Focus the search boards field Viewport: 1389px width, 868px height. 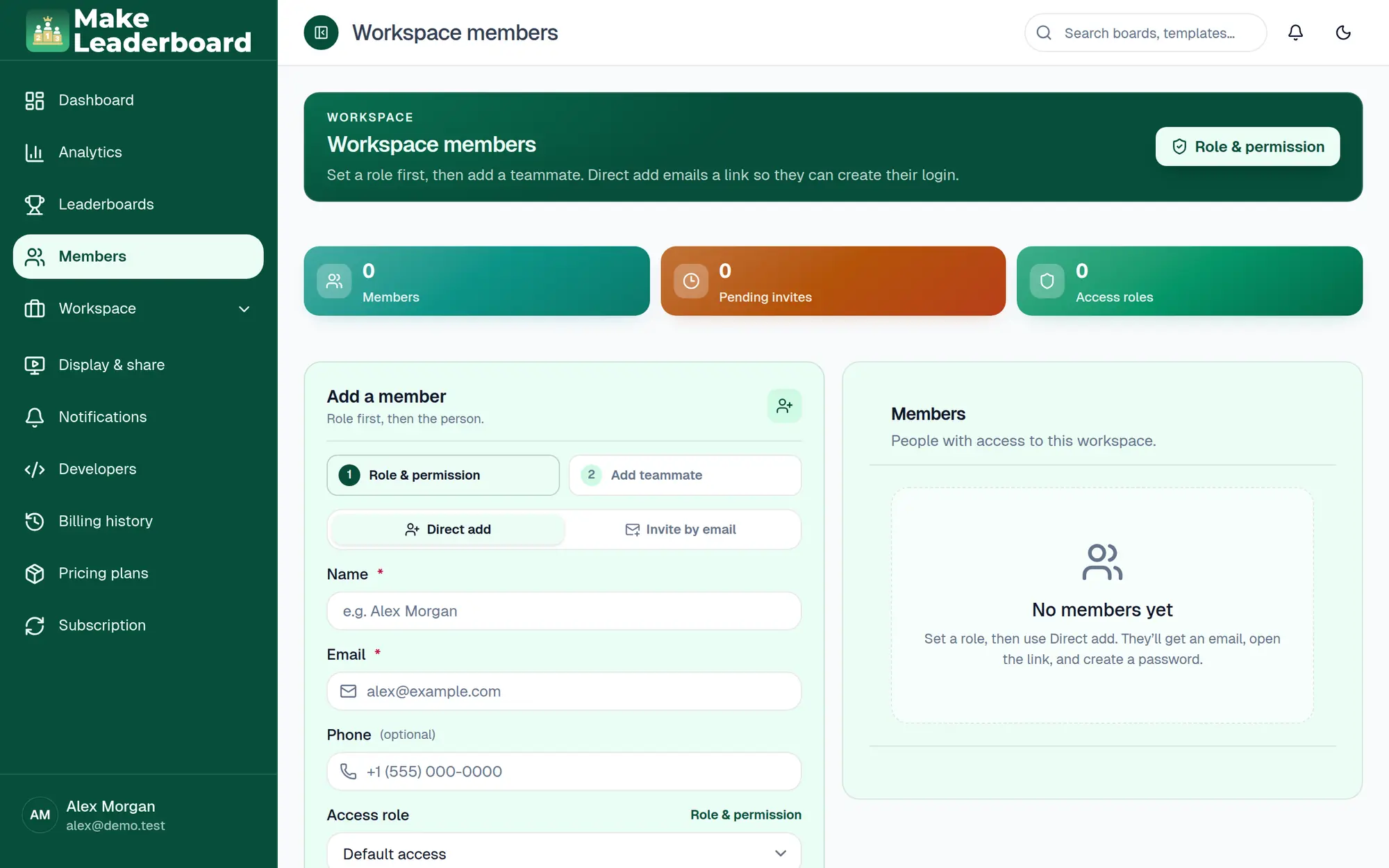(1145, 33)
